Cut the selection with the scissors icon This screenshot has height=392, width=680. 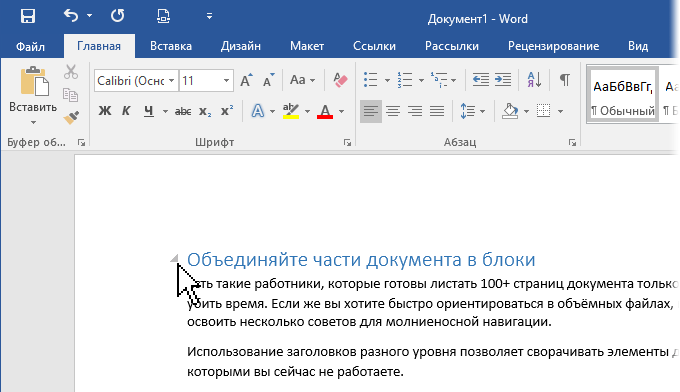(71, 72)
